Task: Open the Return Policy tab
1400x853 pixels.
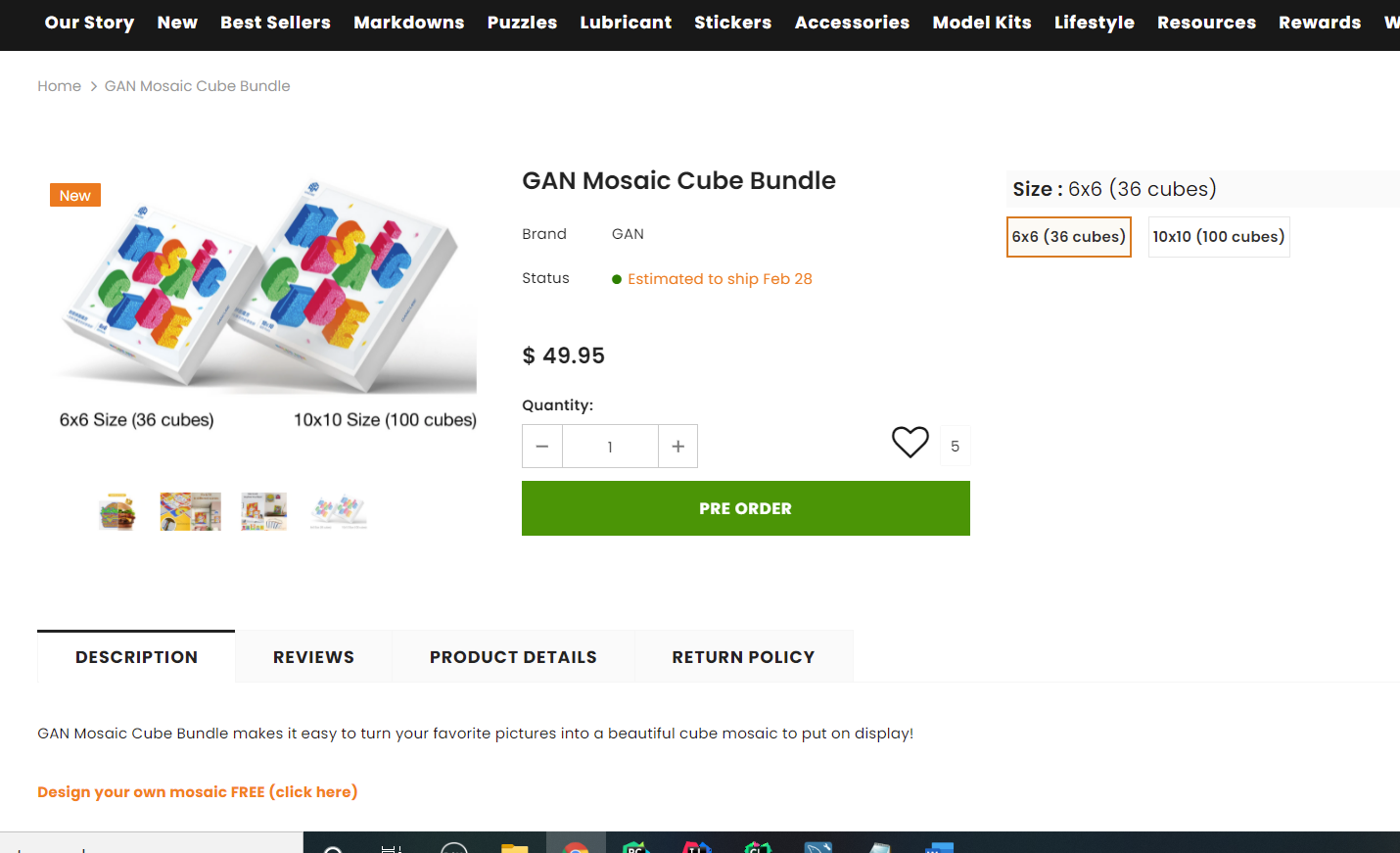Action: [x=743, y=657]
